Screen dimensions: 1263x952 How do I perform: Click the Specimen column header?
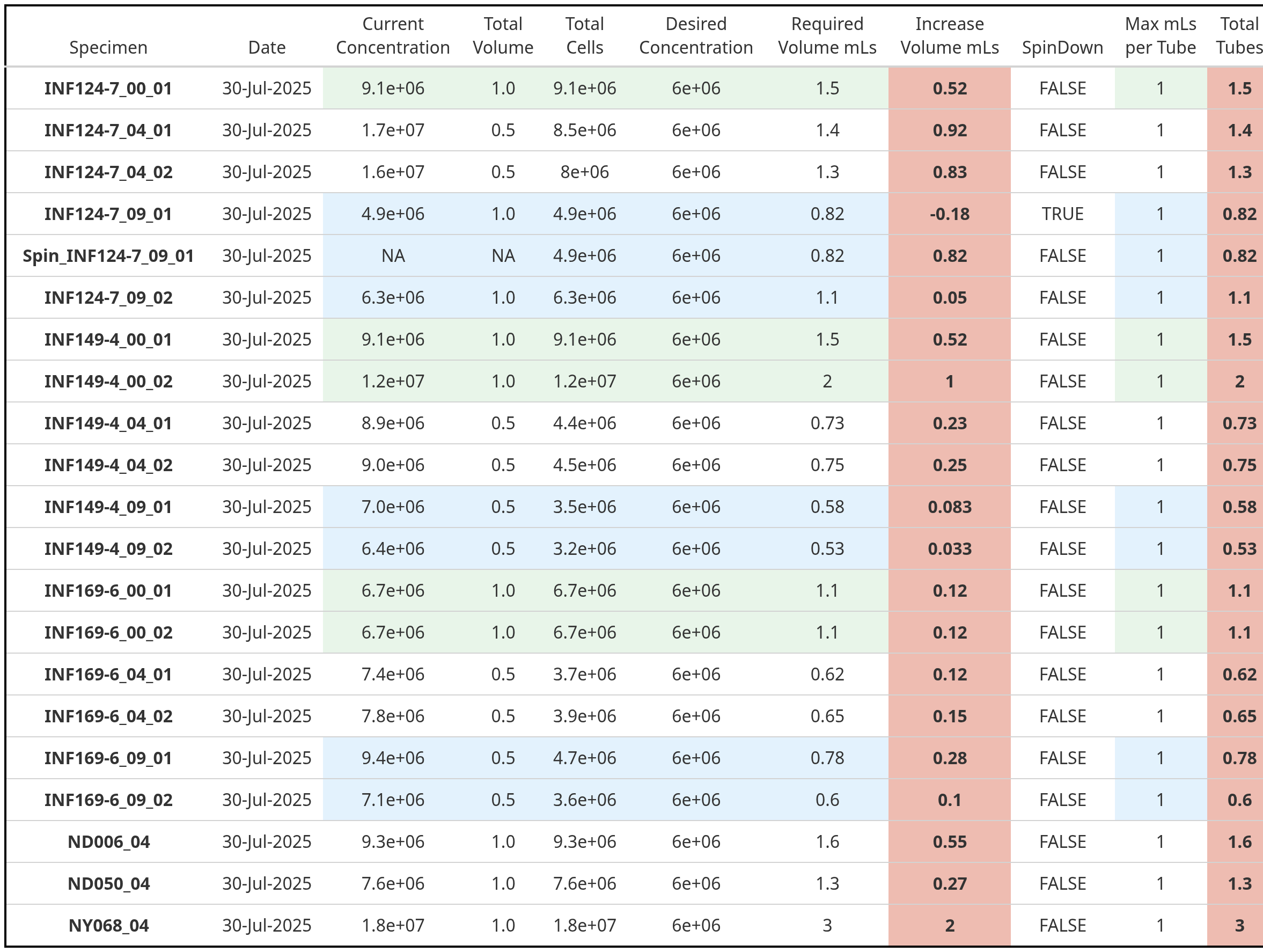point(108,47)
